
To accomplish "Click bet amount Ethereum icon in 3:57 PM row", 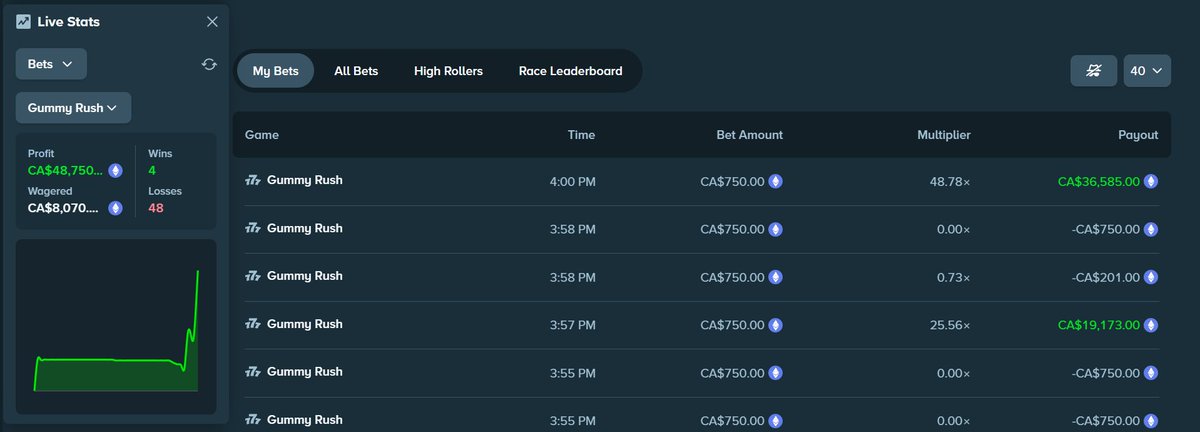I will pyautogui.click(x=775, y=325).
